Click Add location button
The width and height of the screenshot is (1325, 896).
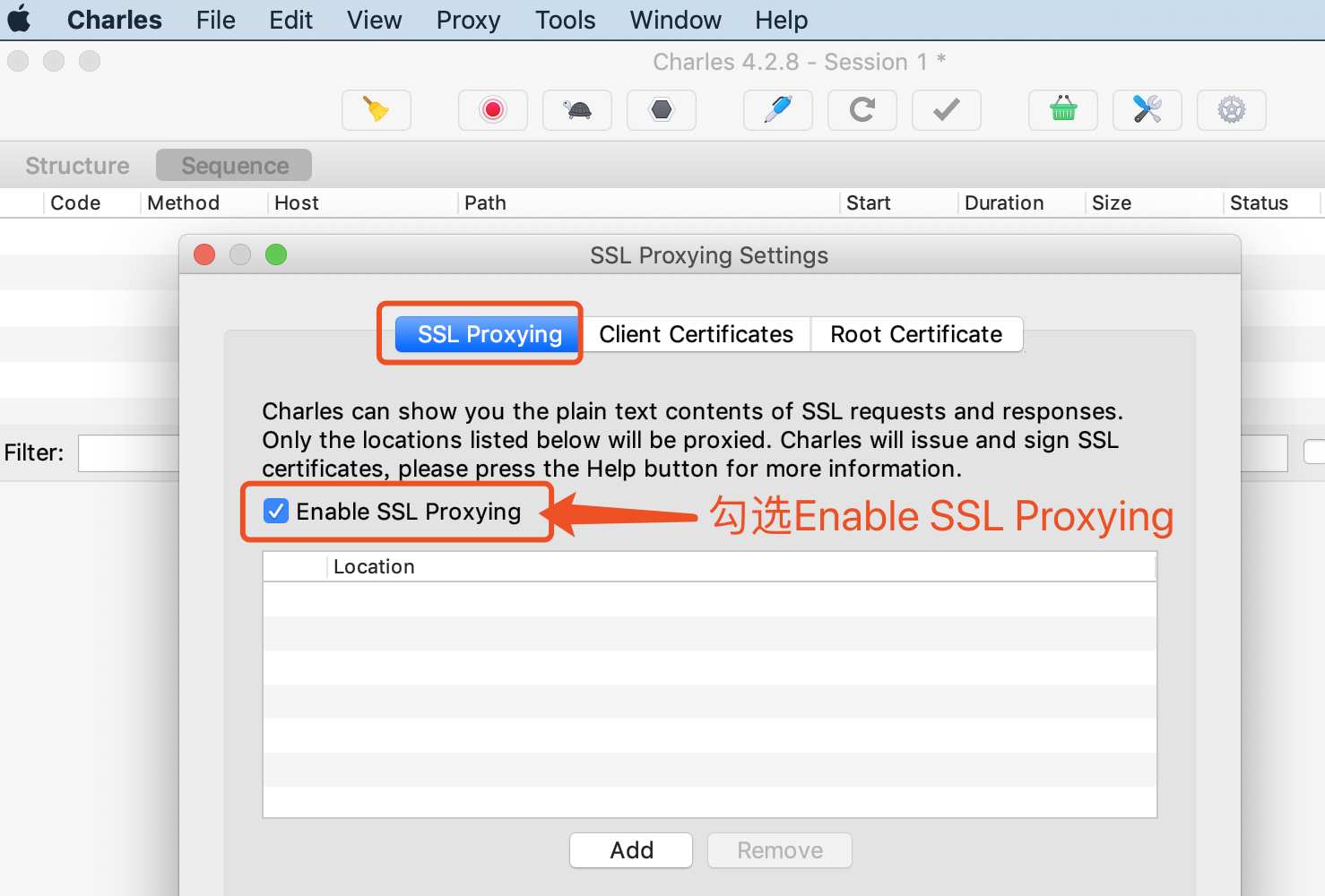(631, 850)
